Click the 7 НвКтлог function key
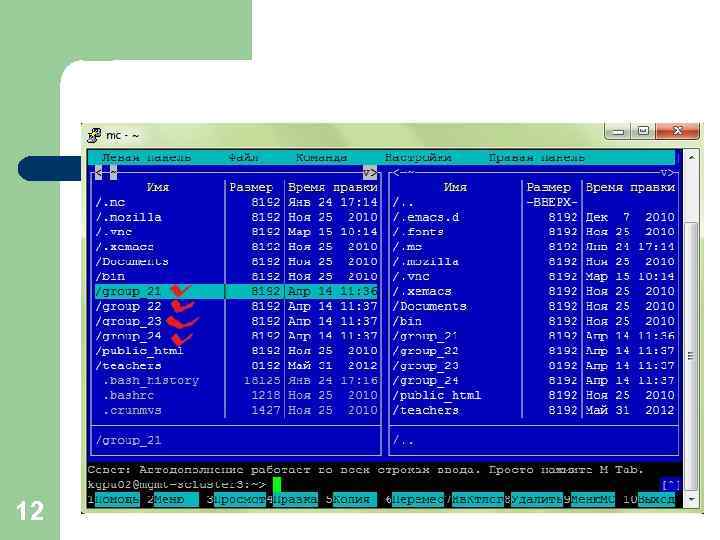 point(474,499)
